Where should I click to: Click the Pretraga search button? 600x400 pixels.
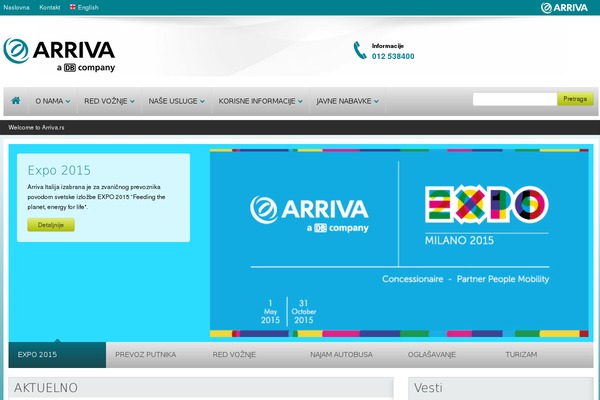(575, 99)
